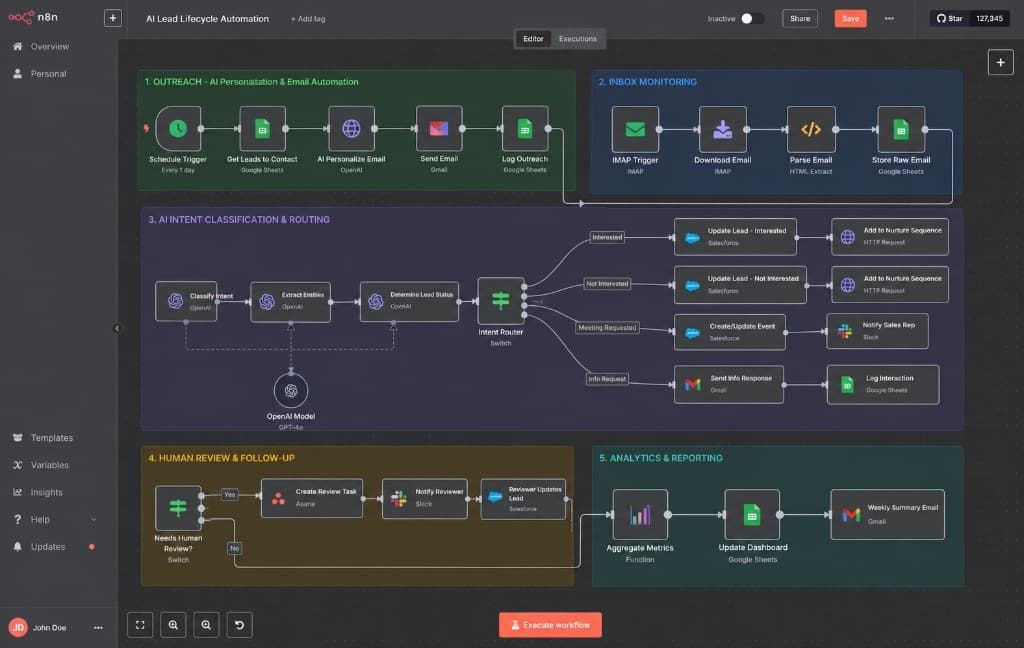Toggle the Inactive workflow switch
Viewport: 1024px width, 648px height.
(x=752, y=18)
